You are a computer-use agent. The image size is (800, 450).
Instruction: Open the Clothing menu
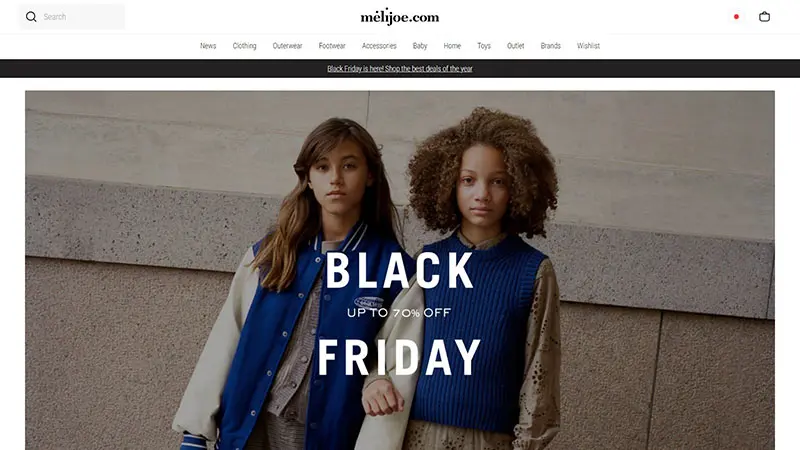244,46
